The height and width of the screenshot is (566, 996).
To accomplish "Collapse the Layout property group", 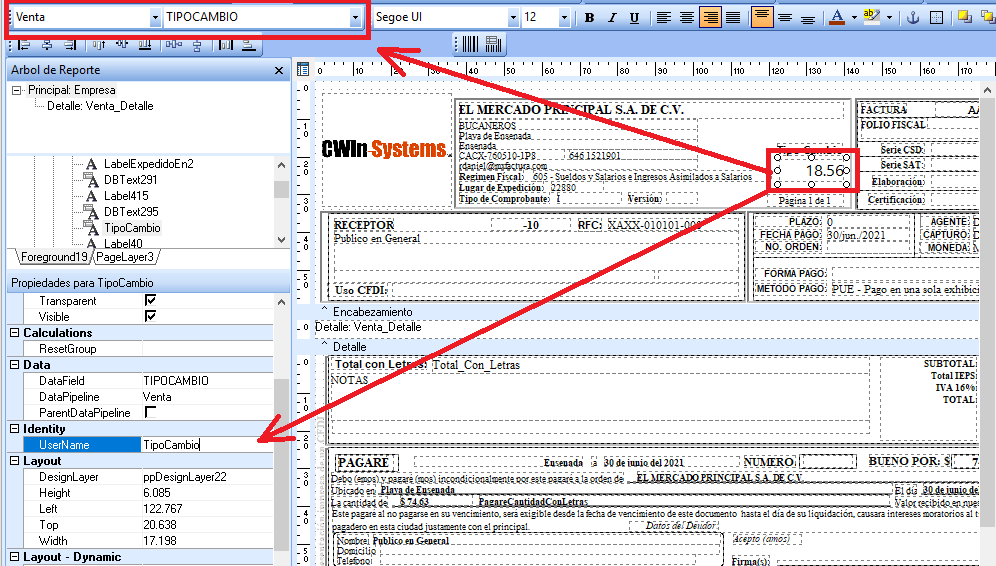I will coord(15,461).
